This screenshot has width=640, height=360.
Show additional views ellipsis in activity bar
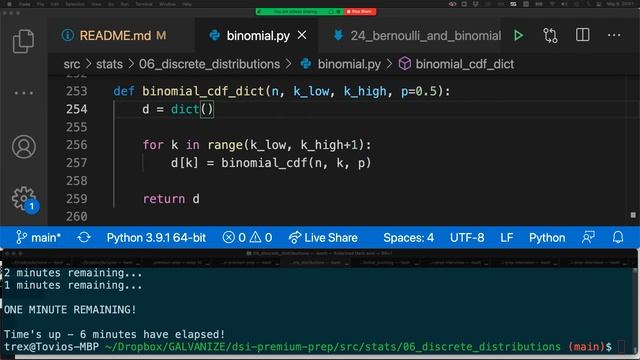[23, 93]
